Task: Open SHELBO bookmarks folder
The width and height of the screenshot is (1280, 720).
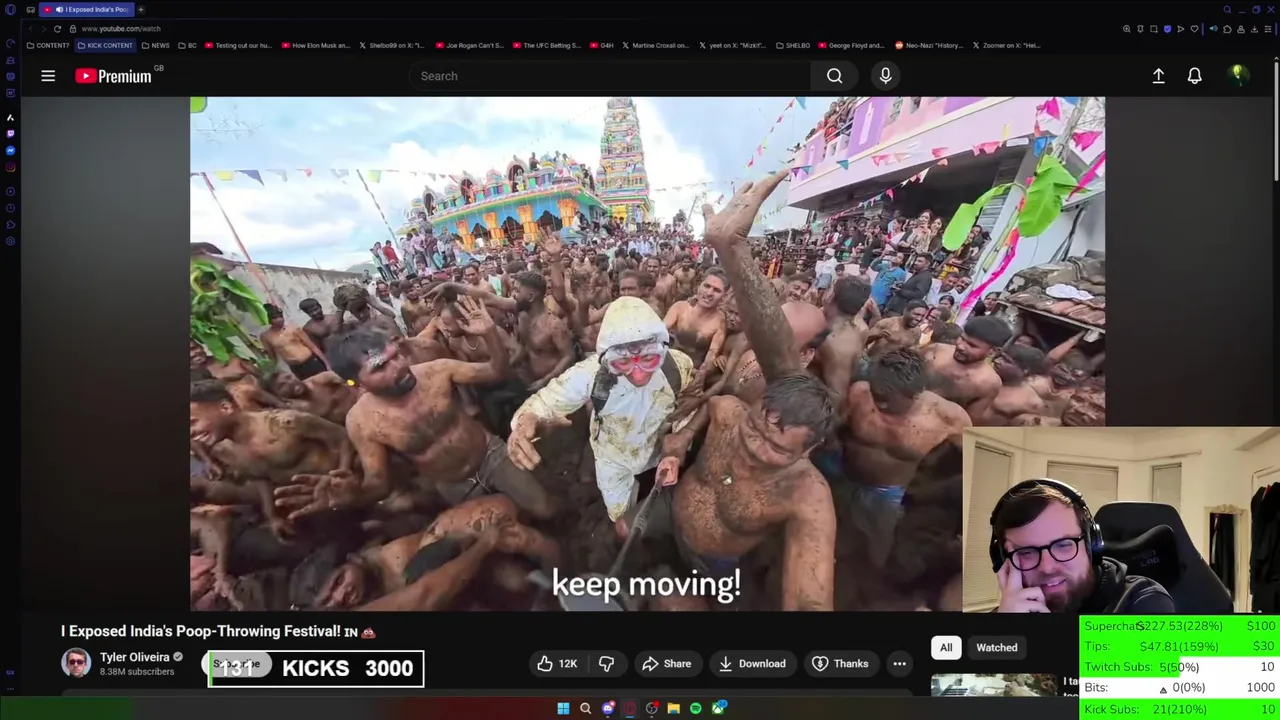Action: [792, 45]
